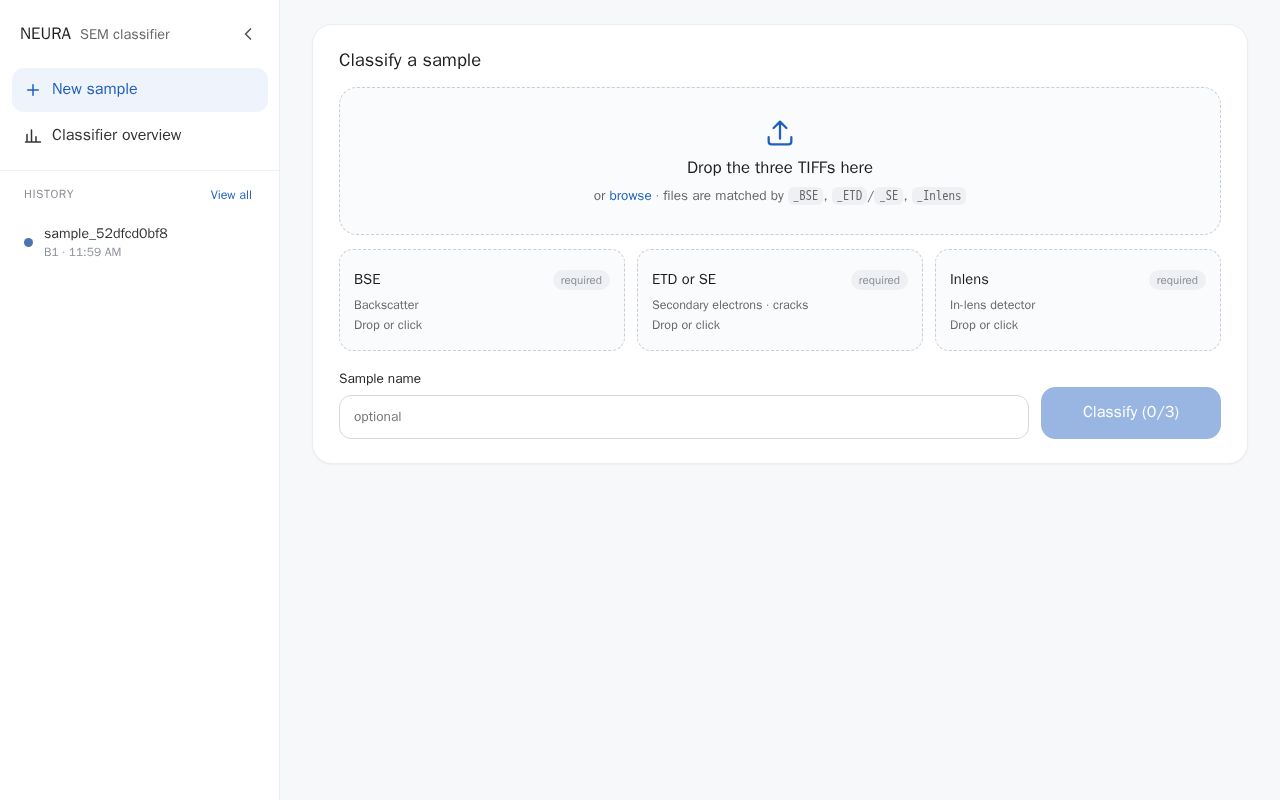Focus the Sample name input field
This screenshot has height=800, width=1280.
[x=684, y=417]
